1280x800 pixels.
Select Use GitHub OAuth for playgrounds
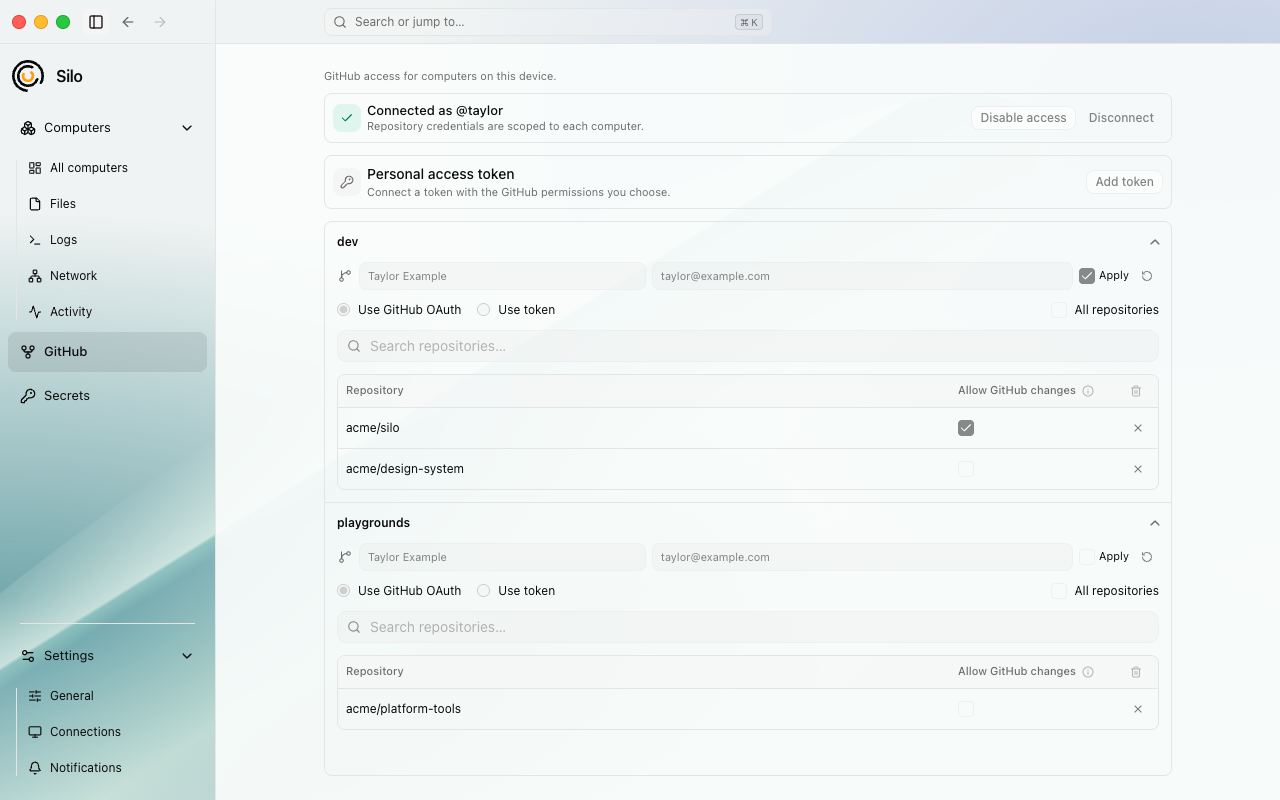pyautogui.click(x=344, y=591)
